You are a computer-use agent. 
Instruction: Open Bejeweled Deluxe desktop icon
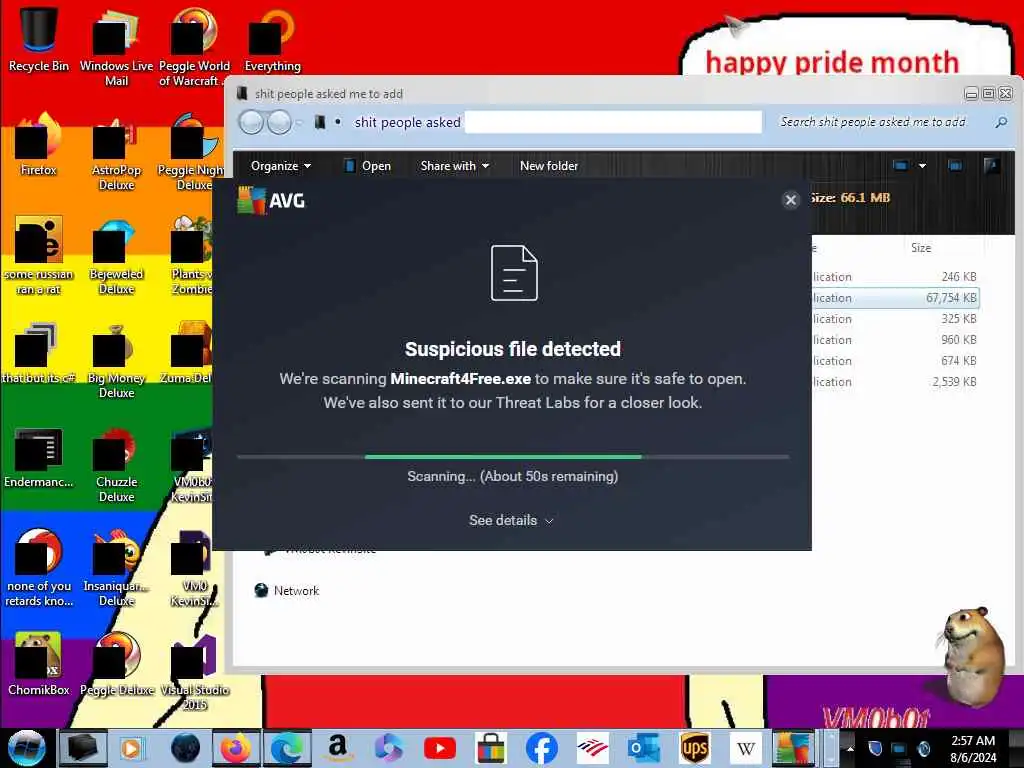[116, 256]
